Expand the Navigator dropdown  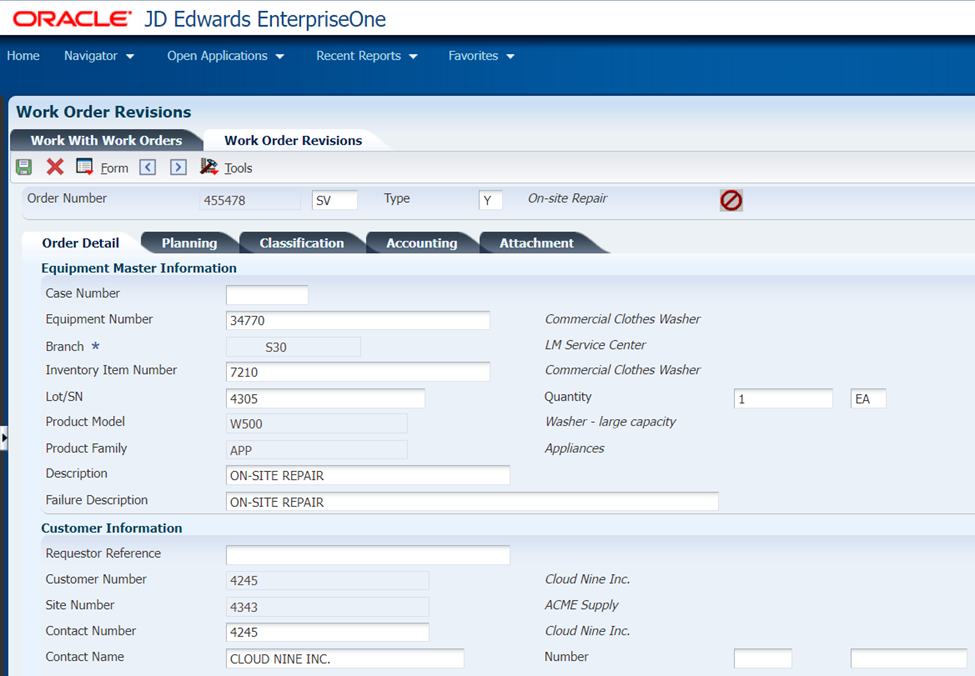click(x=99, y=56)
